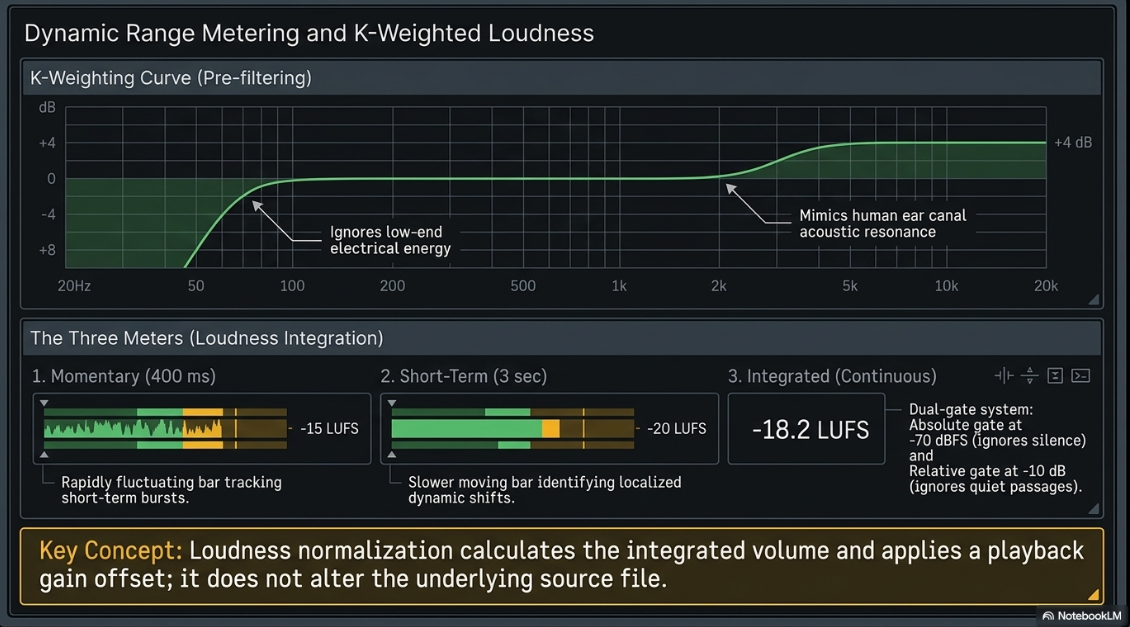1130x627 pixels.
Task: Click the 200 frequency axis label
Action: coord(392,286)
